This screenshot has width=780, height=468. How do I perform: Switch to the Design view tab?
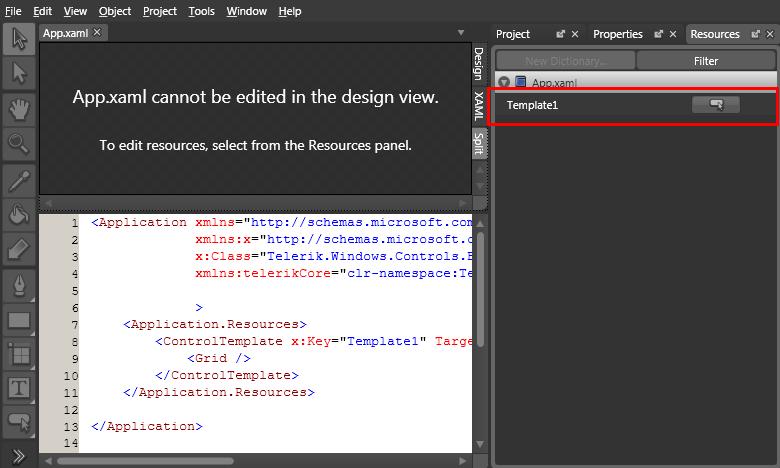(x=479, y=64)
